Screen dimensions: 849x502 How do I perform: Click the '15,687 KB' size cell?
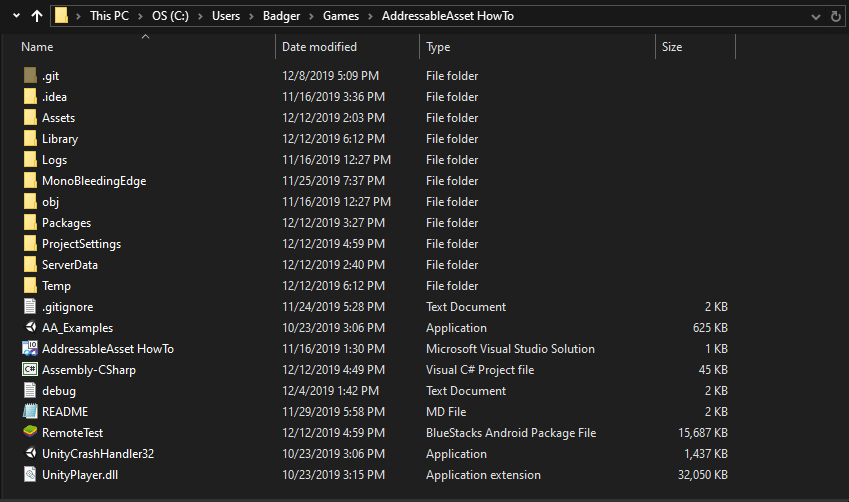pos(703,433)
